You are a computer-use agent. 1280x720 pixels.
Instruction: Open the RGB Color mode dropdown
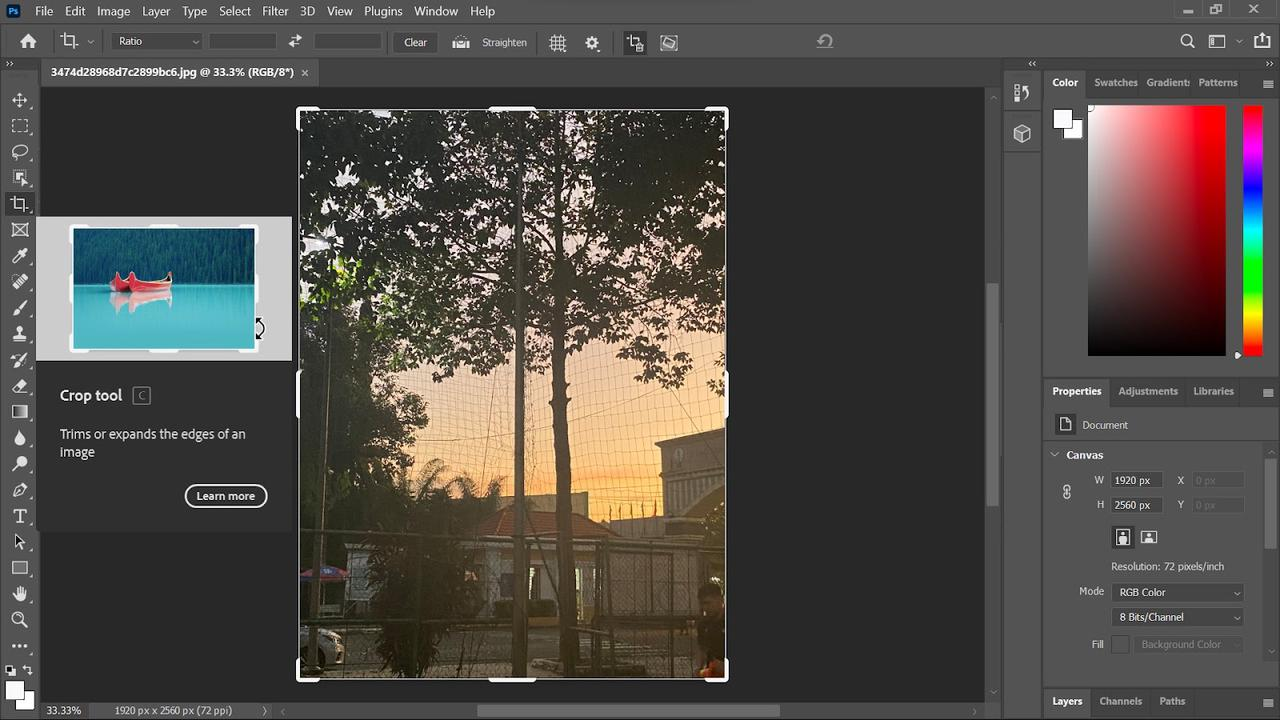(x=1177, y=591)
